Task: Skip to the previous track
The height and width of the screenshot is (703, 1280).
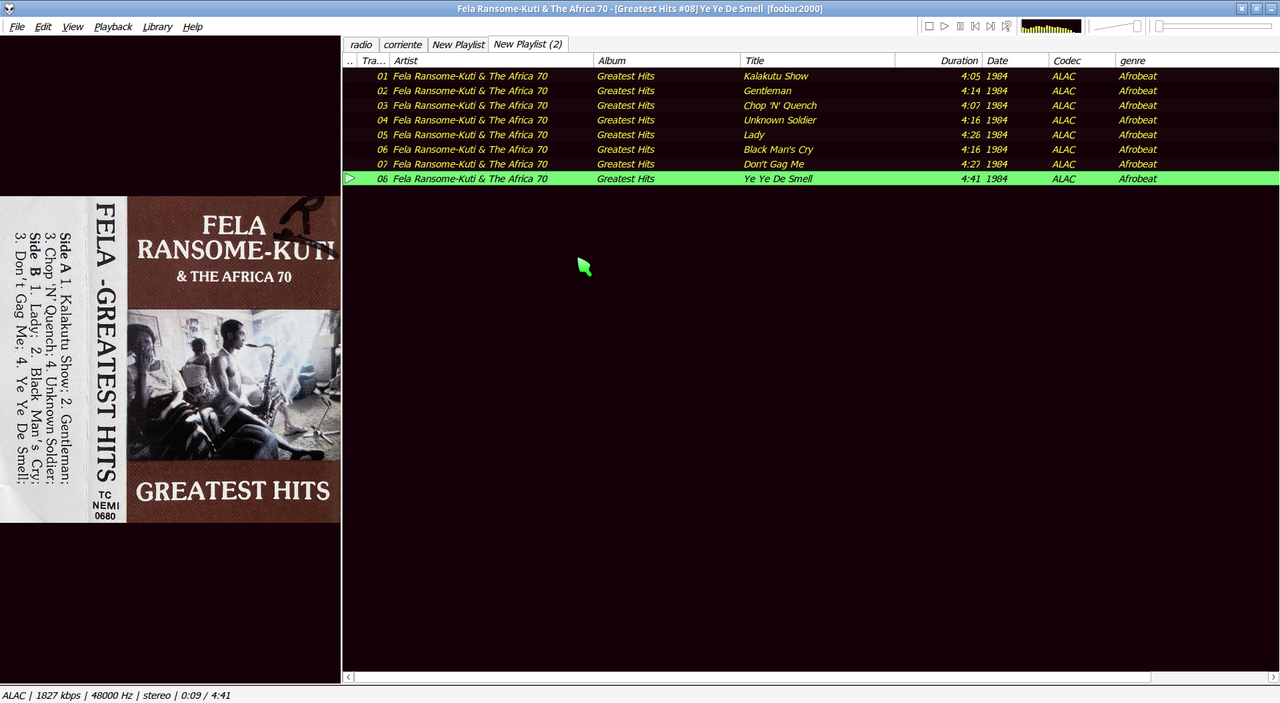Action: (x=975, y=26)
